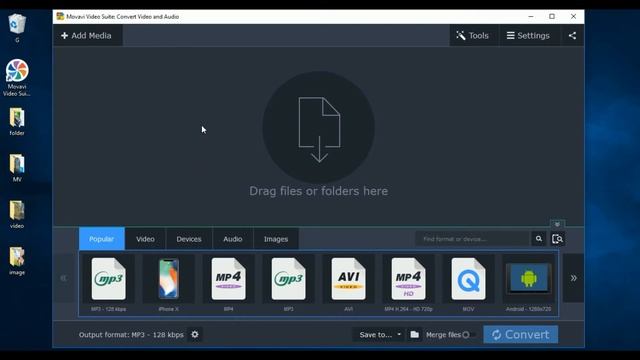
Task: Open the Tools menu
Action: [473, 36]
